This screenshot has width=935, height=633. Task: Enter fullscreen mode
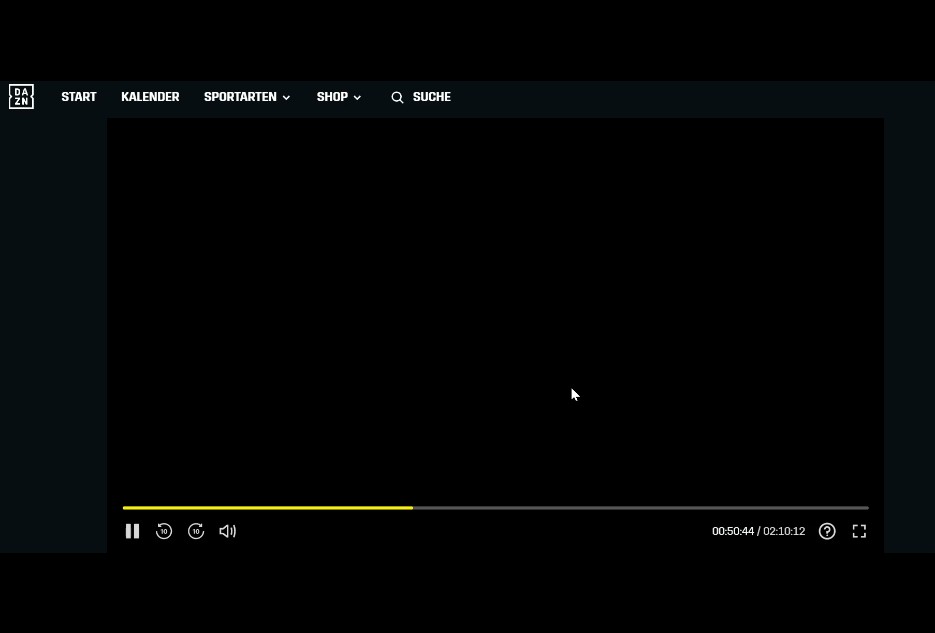[859, 531]
